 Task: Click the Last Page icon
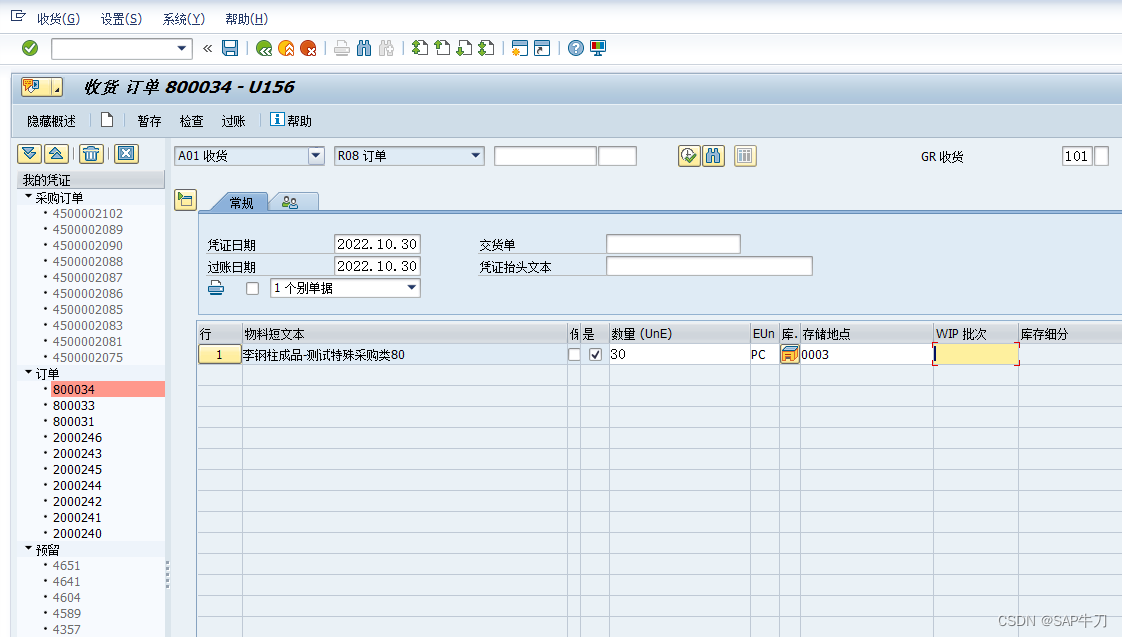coord(487,48)
